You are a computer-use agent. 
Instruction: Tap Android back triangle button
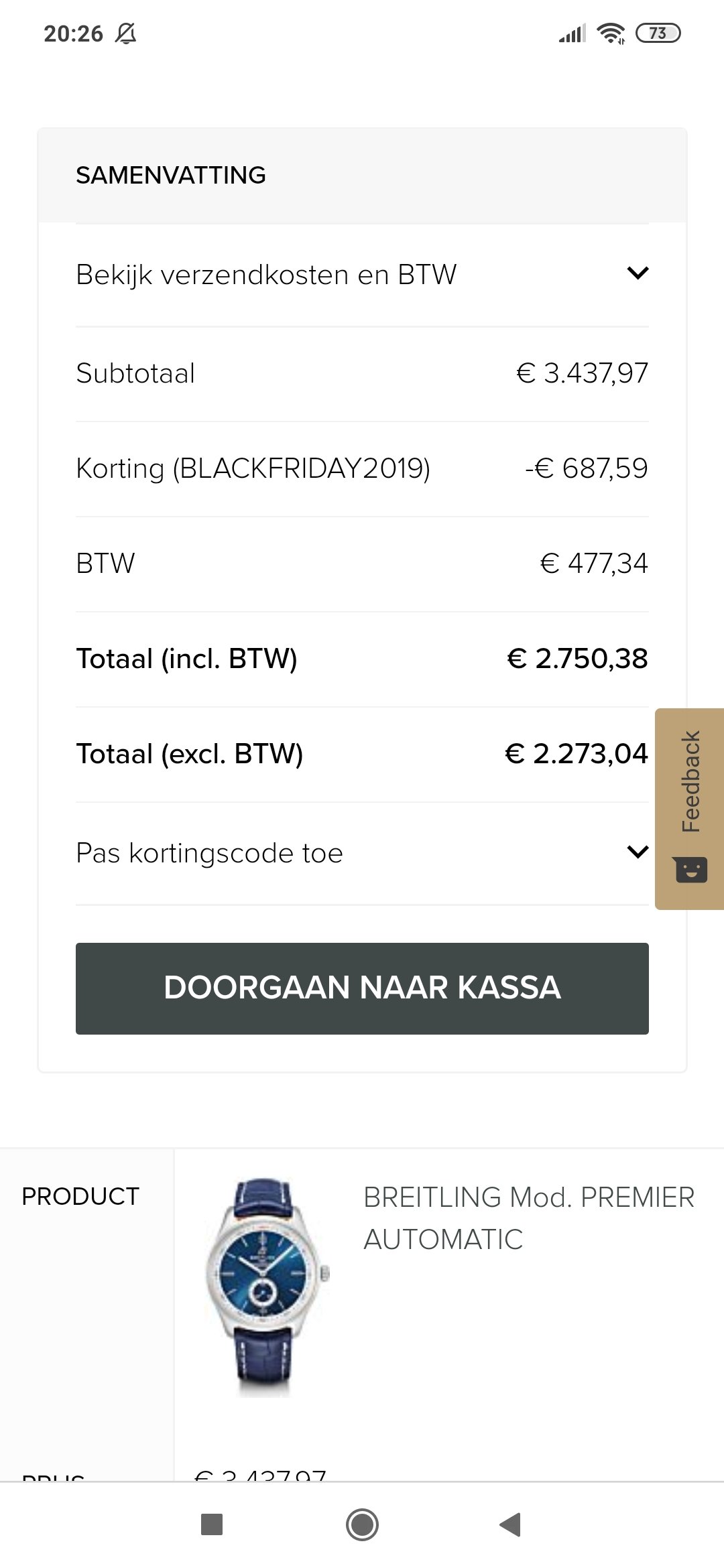511,1524
